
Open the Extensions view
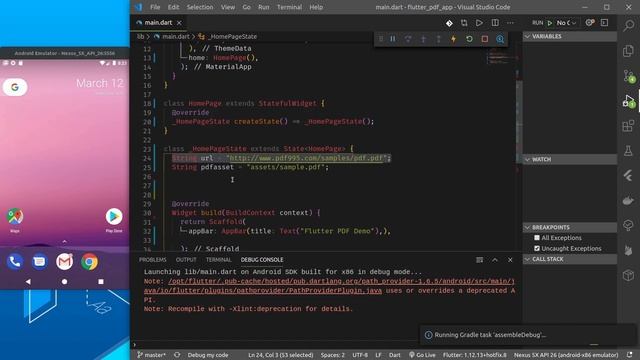pos(629,126)
